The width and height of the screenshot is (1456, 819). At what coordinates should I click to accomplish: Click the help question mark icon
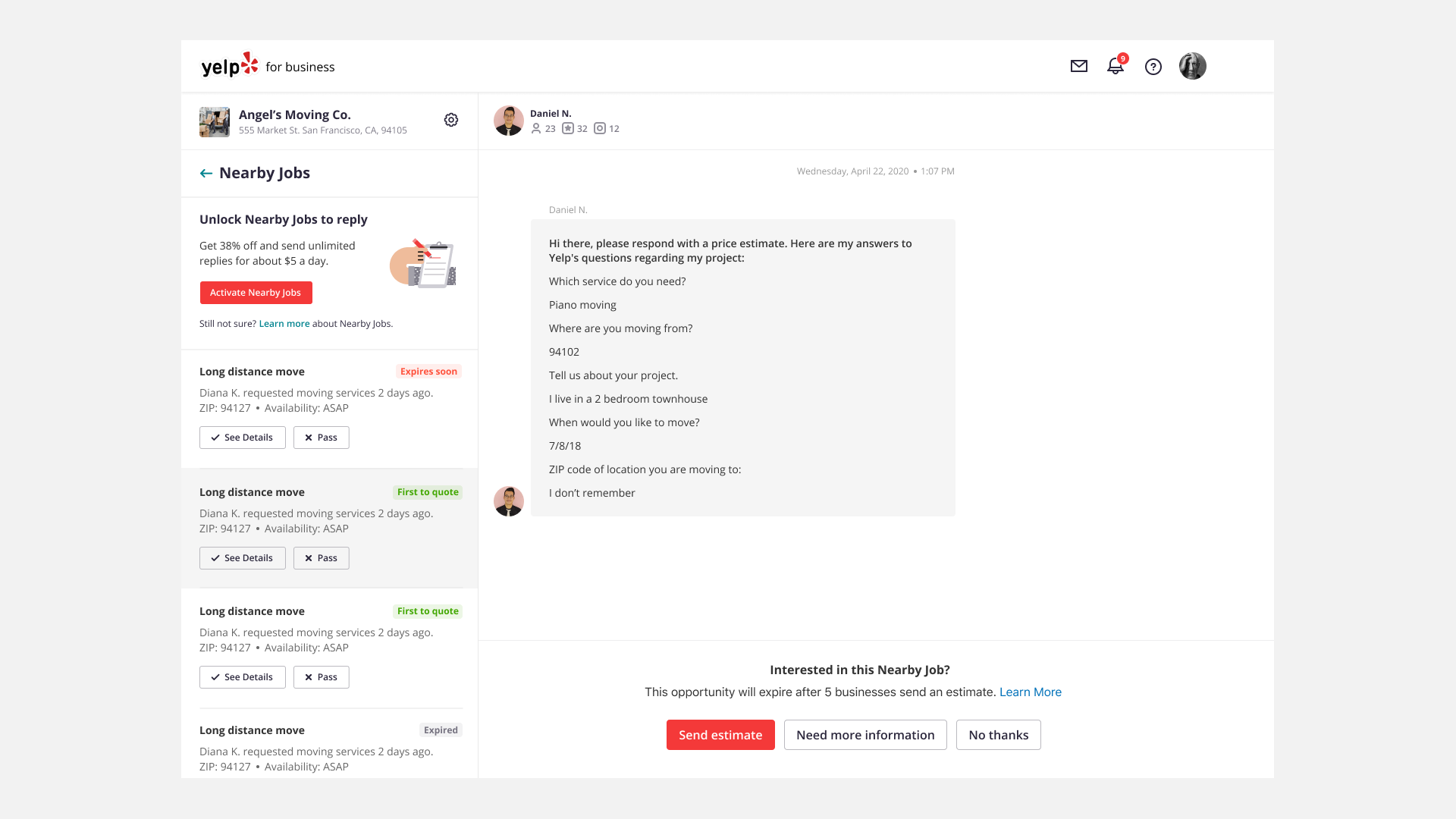point(1153,67)
